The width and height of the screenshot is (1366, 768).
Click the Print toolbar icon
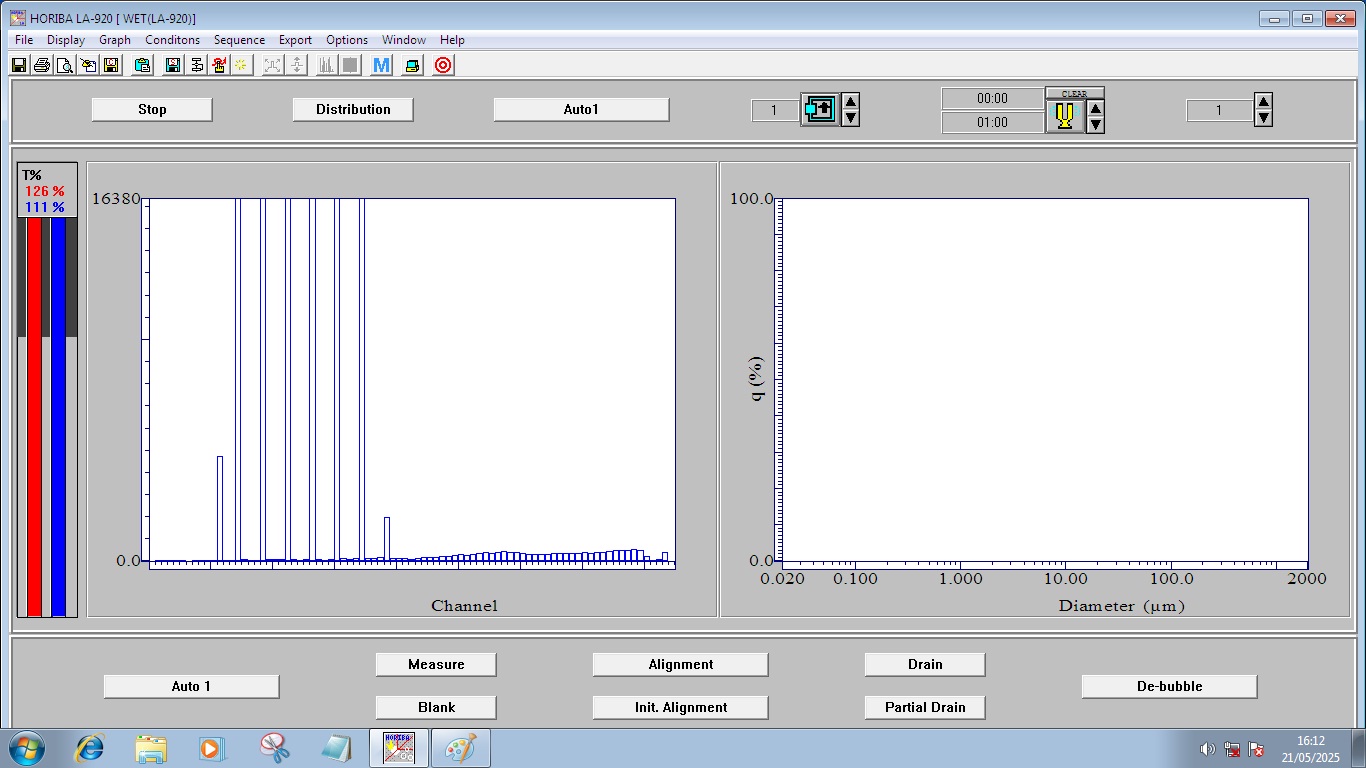pos(42,65)
